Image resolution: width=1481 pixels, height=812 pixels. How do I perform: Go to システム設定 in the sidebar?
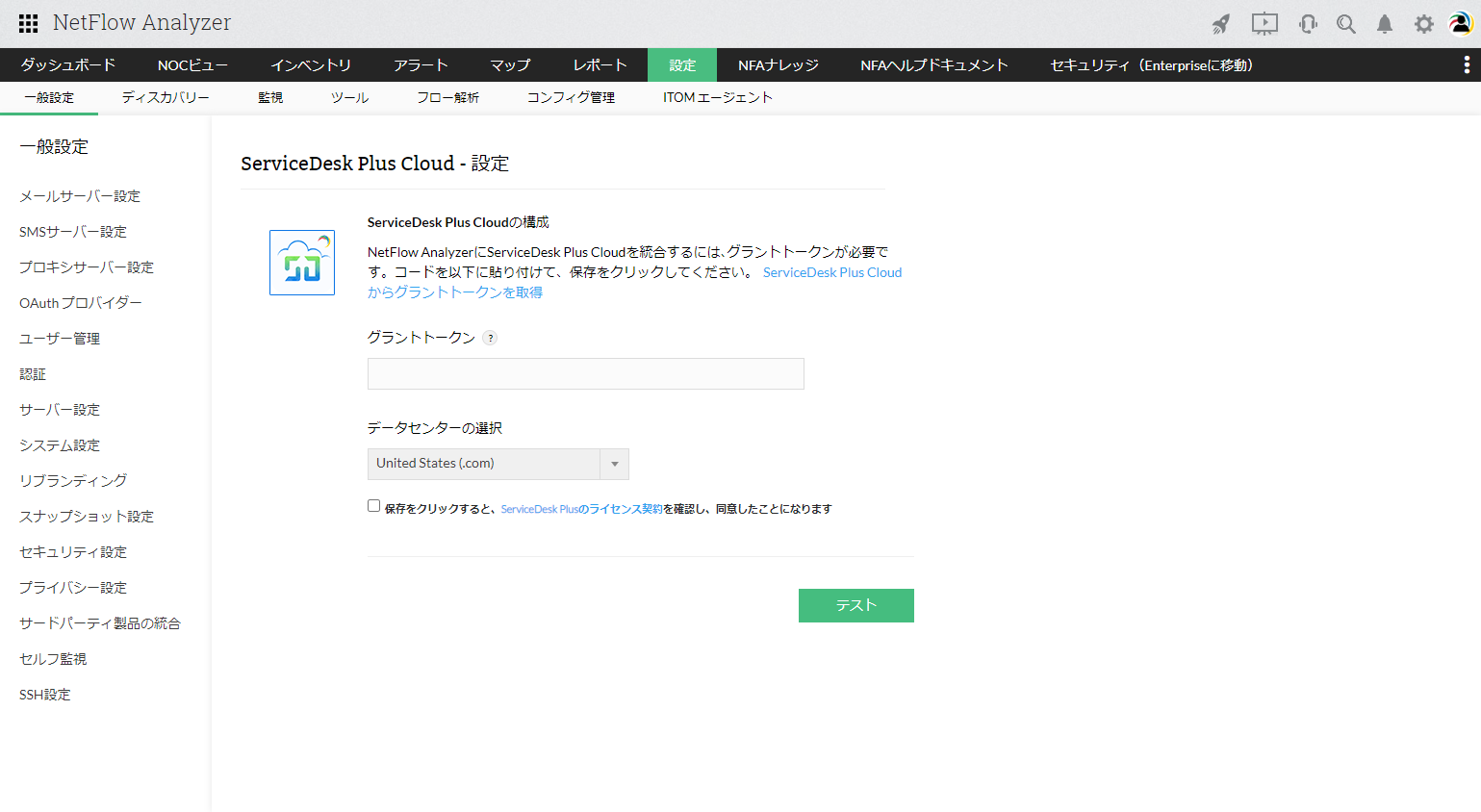[60, 445]
